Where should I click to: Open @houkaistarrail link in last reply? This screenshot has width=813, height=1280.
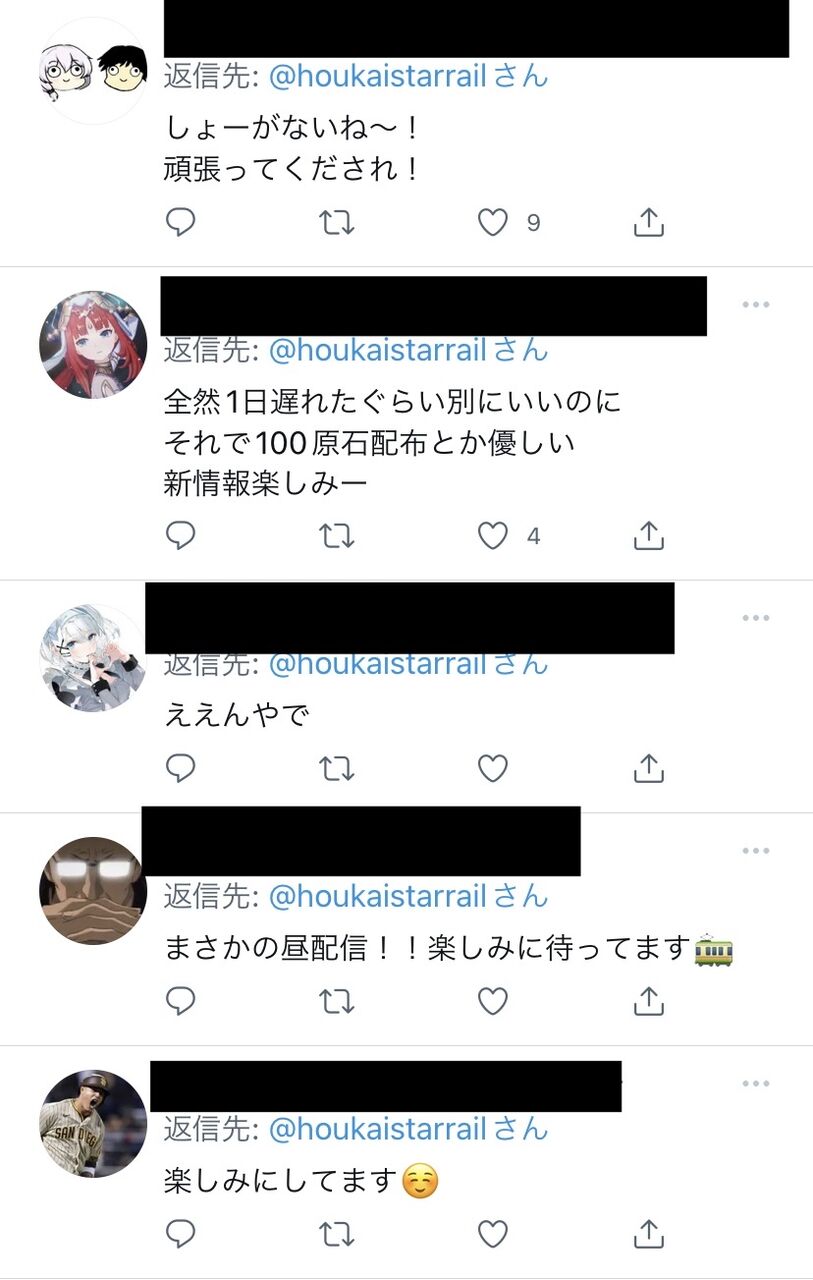coord(378,1129)
